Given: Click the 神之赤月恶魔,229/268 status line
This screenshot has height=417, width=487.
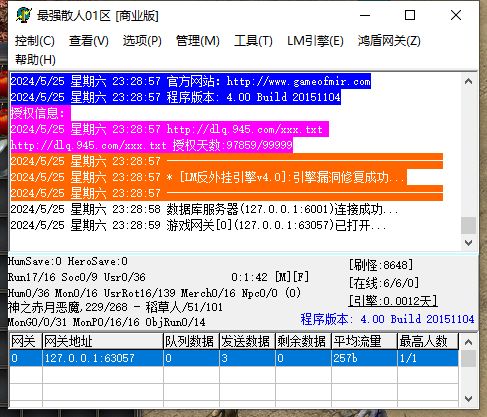Looking at the screenshot, I should point(115,307).
